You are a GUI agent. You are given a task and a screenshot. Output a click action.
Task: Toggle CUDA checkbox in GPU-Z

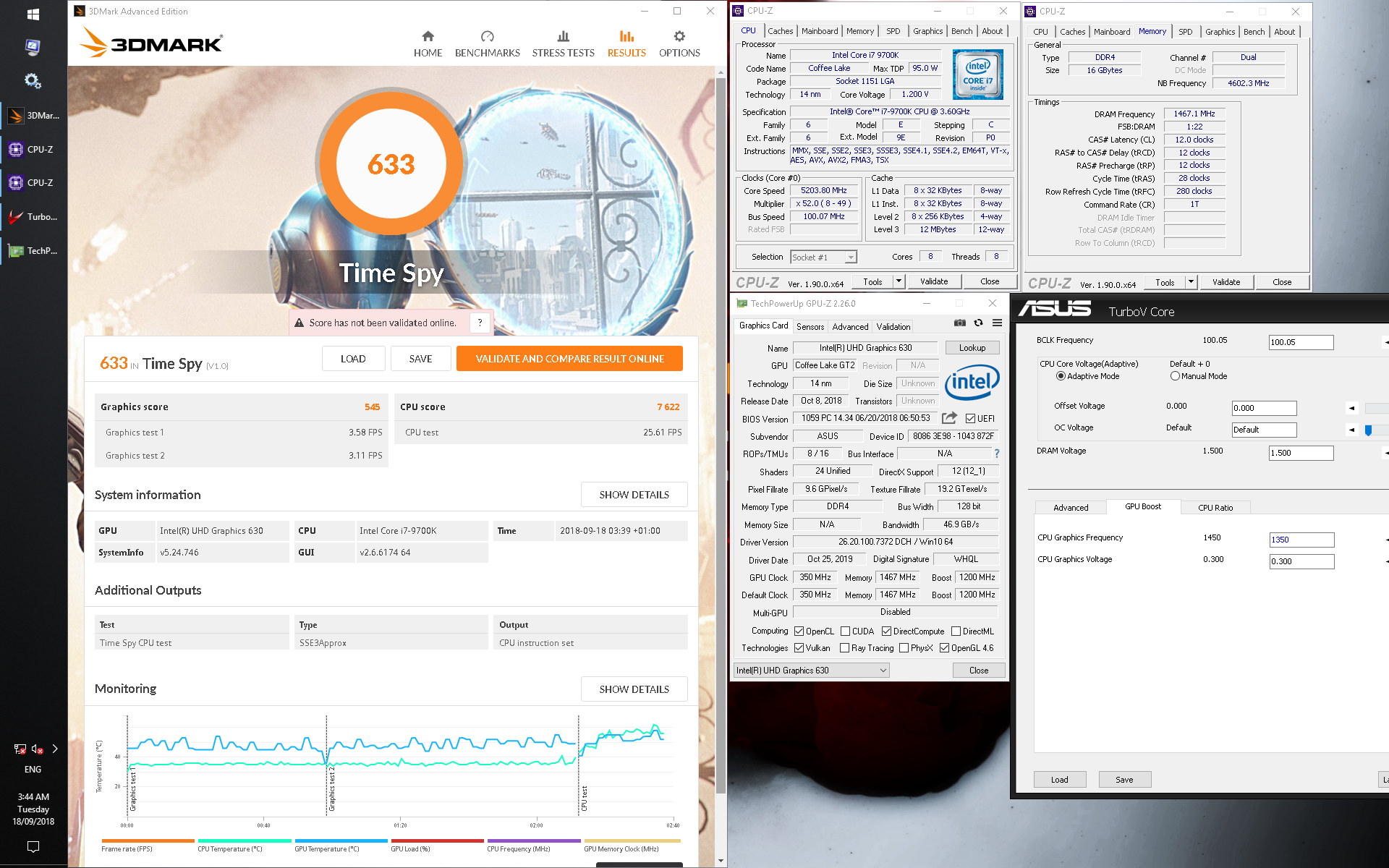pyautogui.click(x=845, y=631)
